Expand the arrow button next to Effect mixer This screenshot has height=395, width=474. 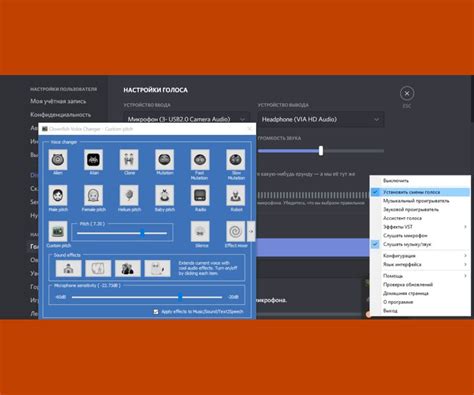[251, 231]
